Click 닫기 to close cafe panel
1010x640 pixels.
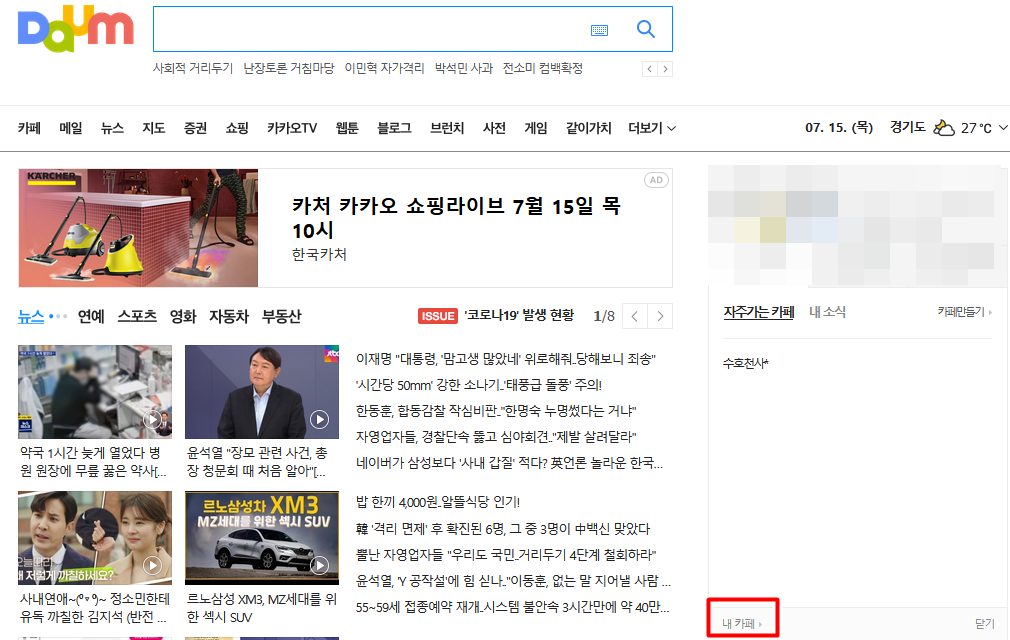pyautogui.click(x=985, y=623)
